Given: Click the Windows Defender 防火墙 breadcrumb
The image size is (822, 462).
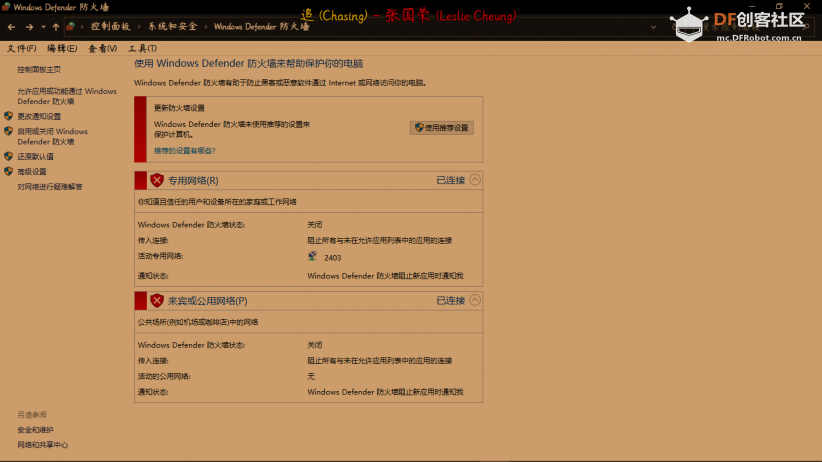Looking at the screenshot, I should pyautogui.click(x=261, y=26).
